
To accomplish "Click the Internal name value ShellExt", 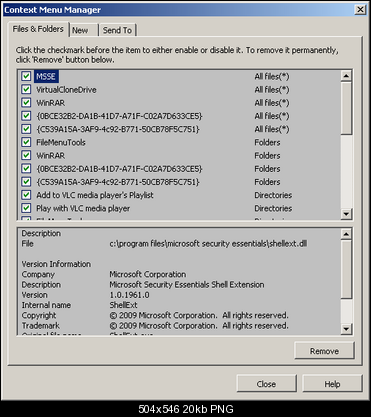I will click(123, 305).
